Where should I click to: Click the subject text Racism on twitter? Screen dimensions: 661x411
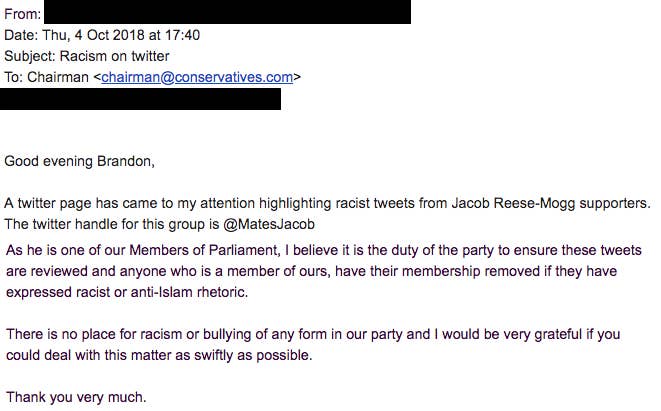pyautogui.click(x=115, y=56)
